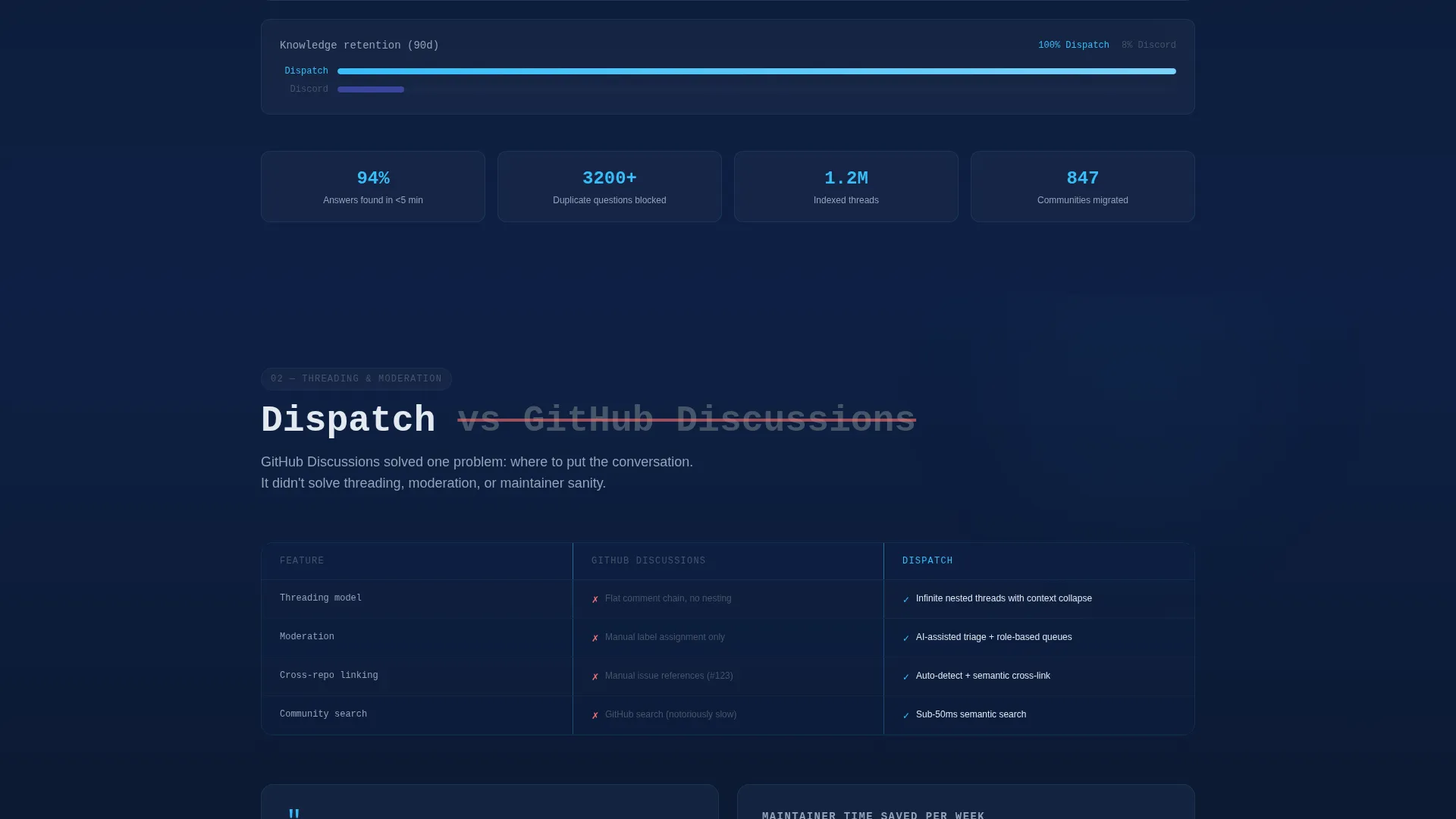1456x819 pixels.
Task: Click the checkmark beside Infinite nested threads
Action: point(906,599)
